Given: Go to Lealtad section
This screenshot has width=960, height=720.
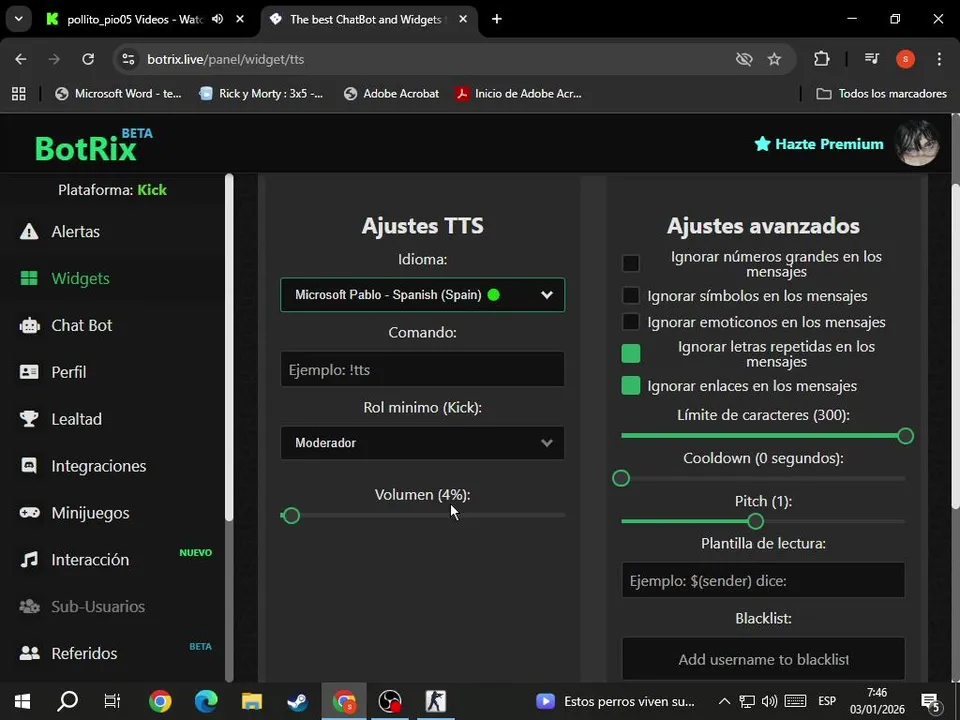Looking at the screenshot, I should tap(77, 419).
